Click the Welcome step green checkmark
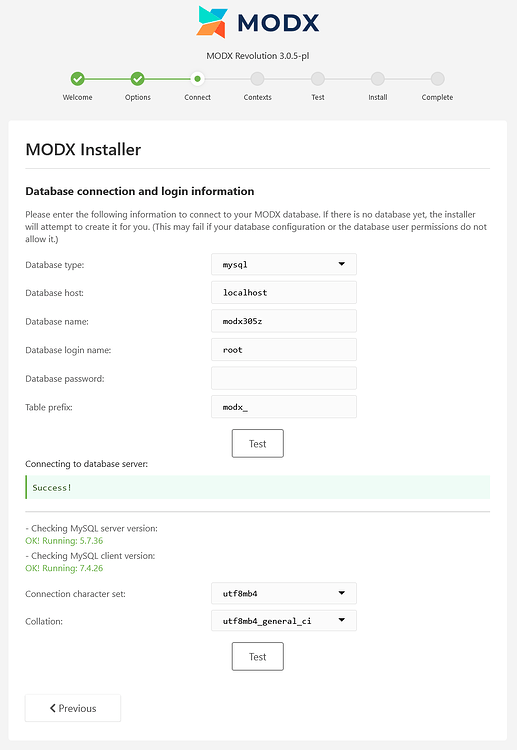This screenshot has height=750, width=517. pos(77,78)
